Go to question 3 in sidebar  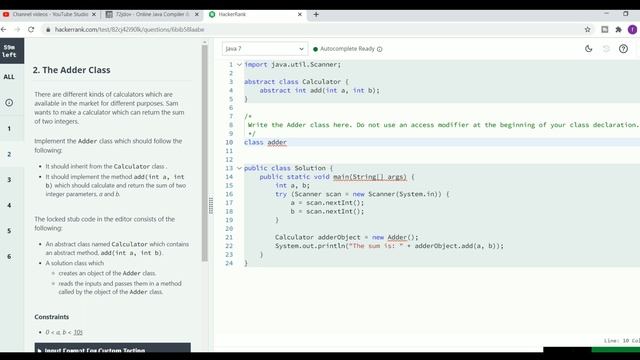point(9,180)
